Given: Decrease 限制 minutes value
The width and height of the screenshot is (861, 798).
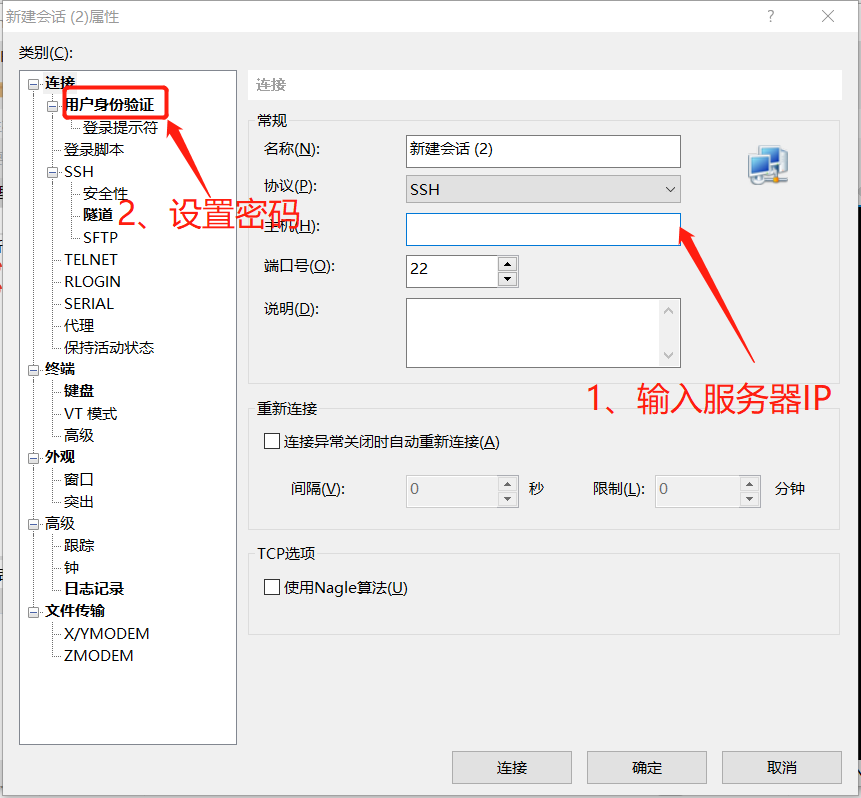Looking at the screenshot, I should [750, 499].
